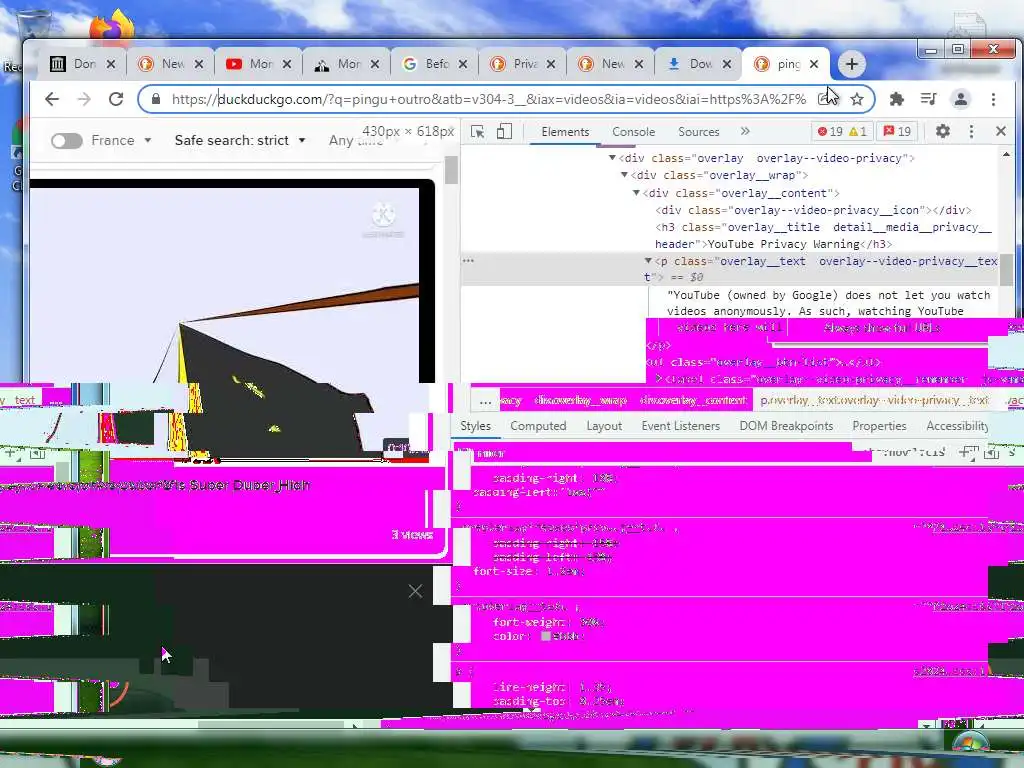View site info via the padlock icon
The image size is (1024, 768).
point(155,99)
